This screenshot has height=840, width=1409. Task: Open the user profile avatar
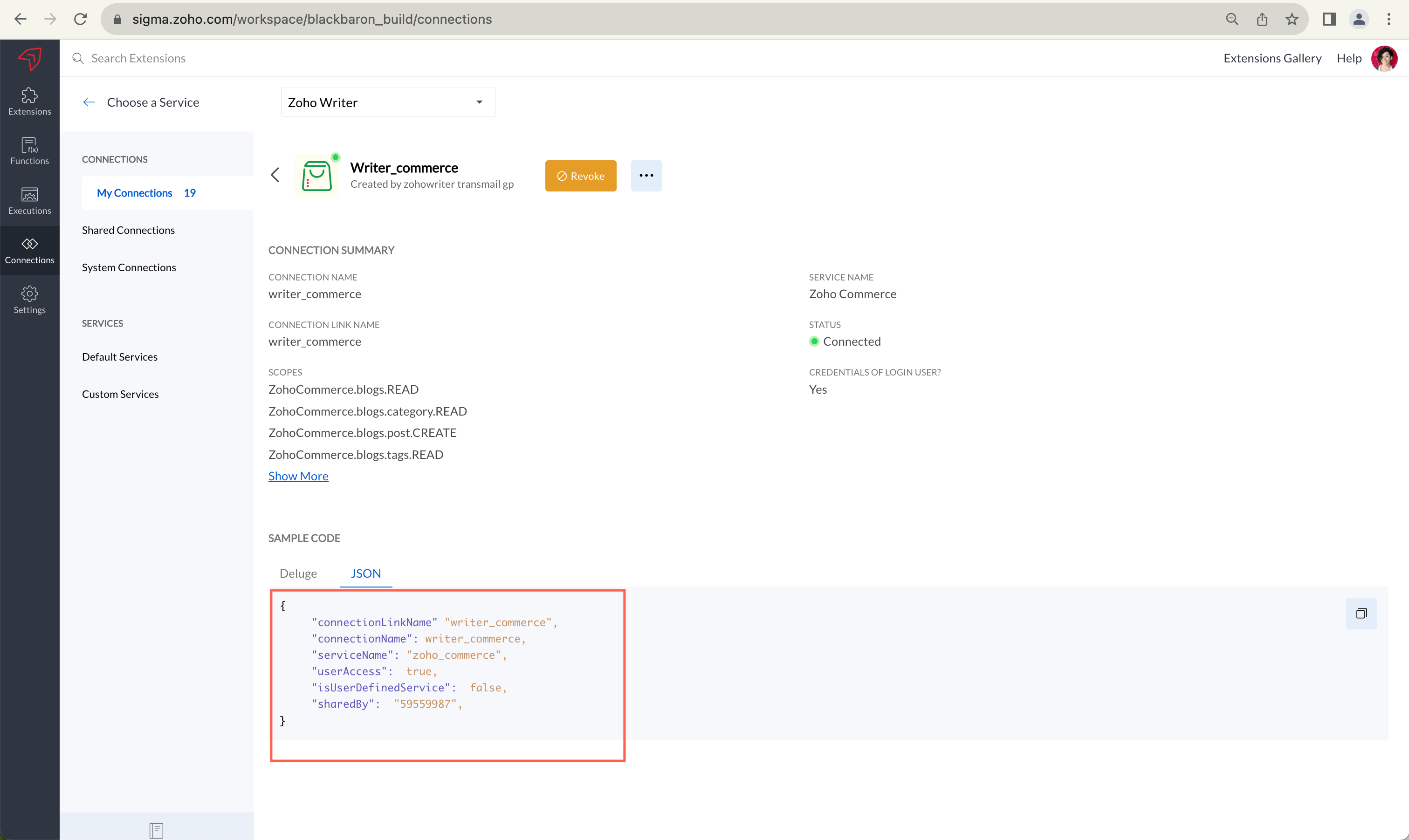click(1384, 58)
